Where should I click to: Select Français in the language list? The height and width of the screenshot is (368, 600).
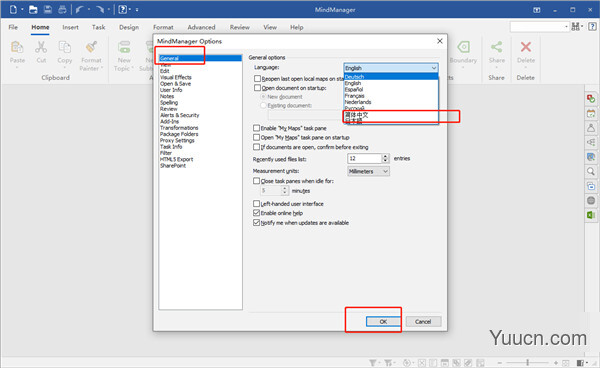coord(391,96)
